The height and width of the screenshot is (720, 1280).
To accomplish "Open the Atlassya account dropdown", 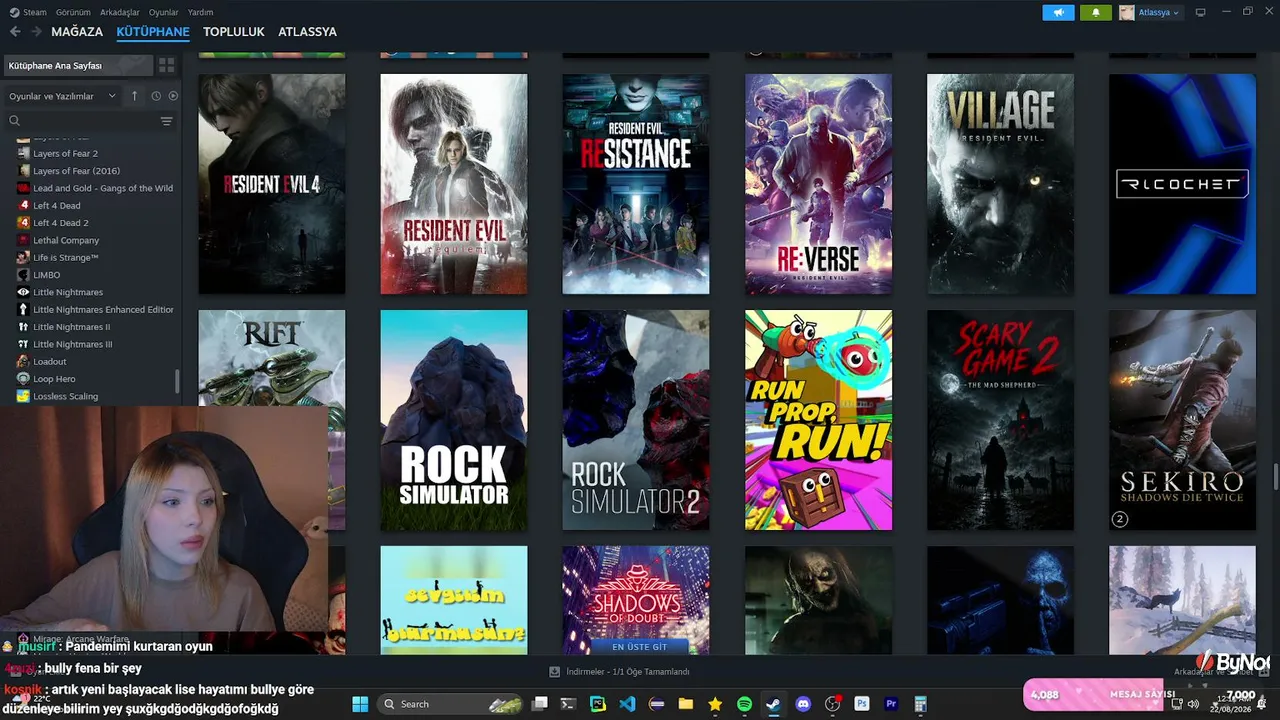I will pyautogui.click(x=1149, y=13).
